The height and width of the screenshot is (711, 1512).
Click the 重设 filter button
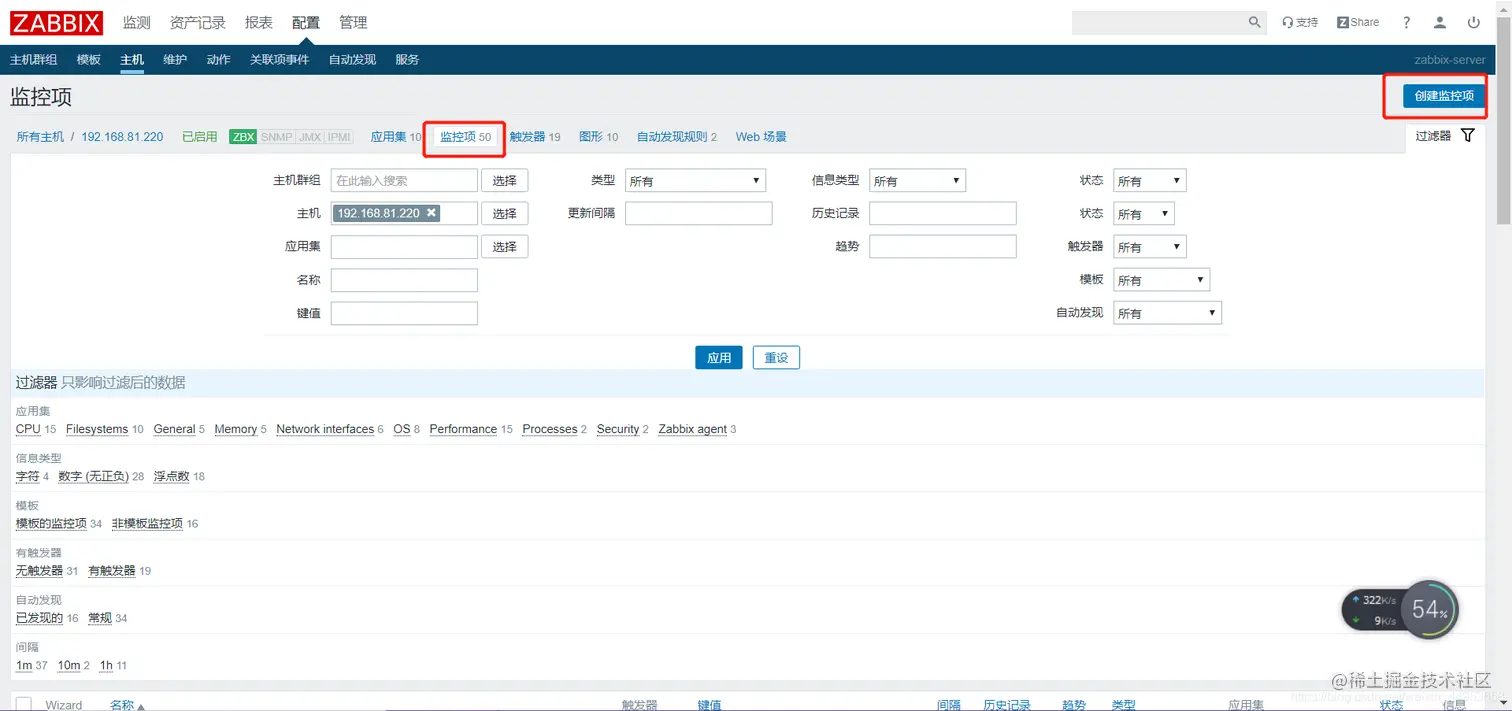click(x=776, y=357)
